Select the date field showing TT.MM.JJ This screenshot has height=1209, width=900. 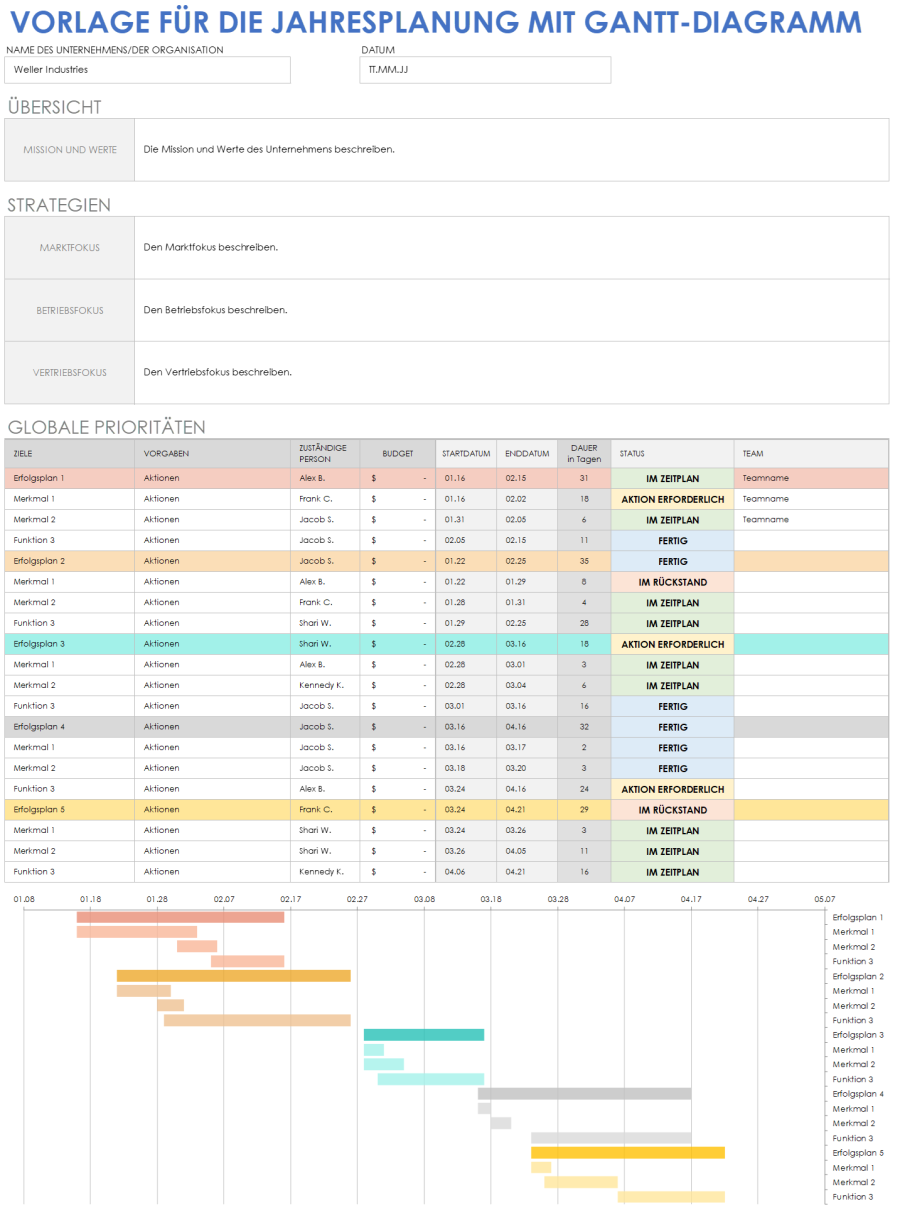[x=485, y=70]
